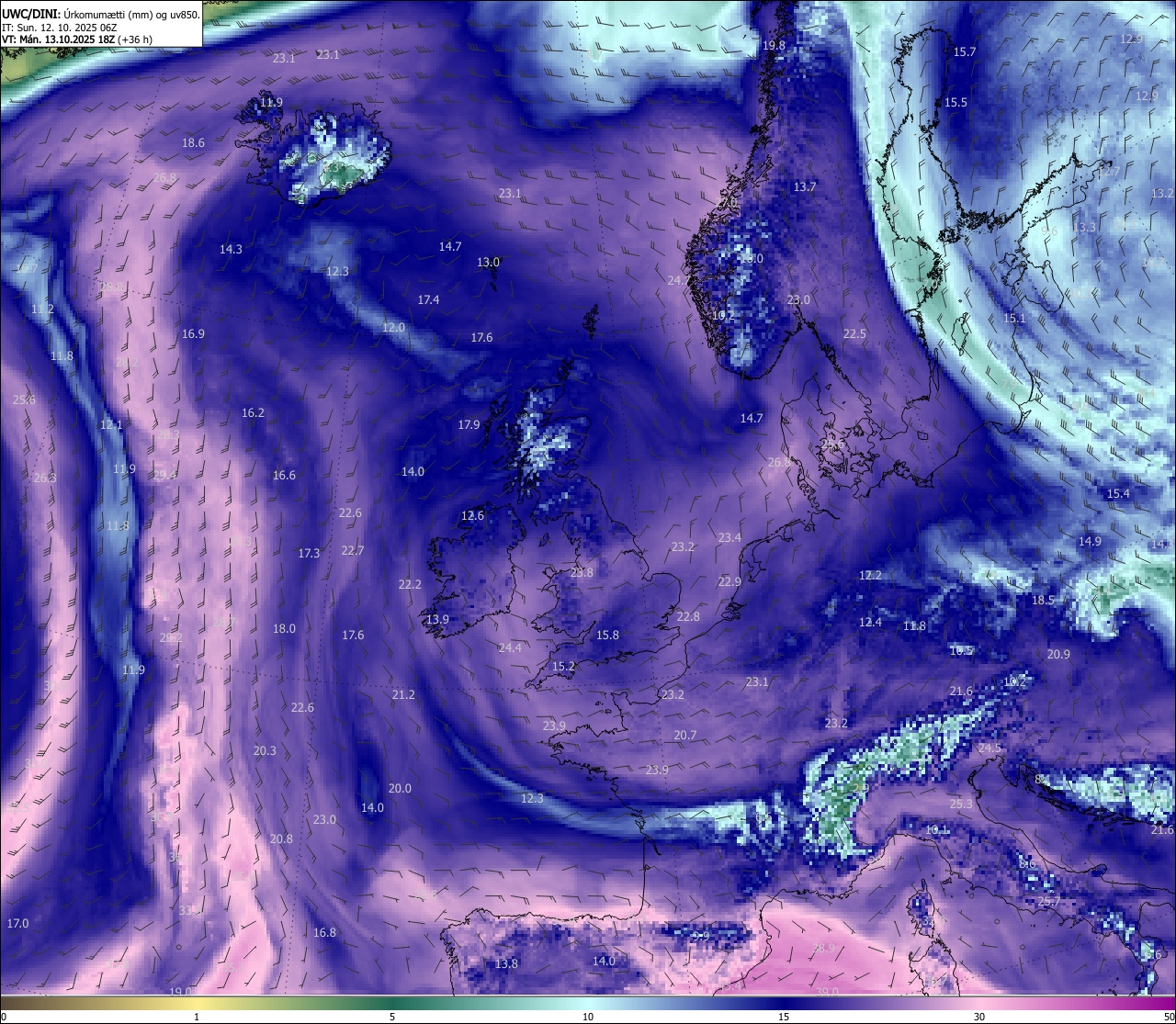
Task: Click the map value 20.3
Action: 265,751
